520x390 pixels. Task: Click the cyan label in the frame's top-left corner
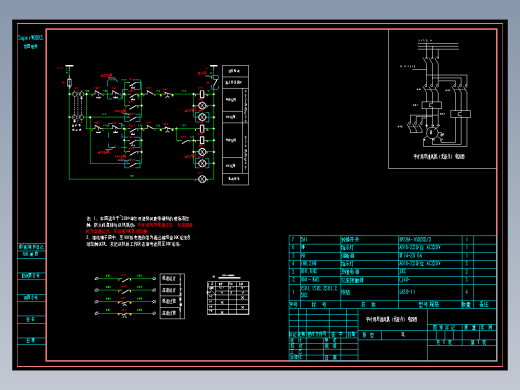(30, 42)
